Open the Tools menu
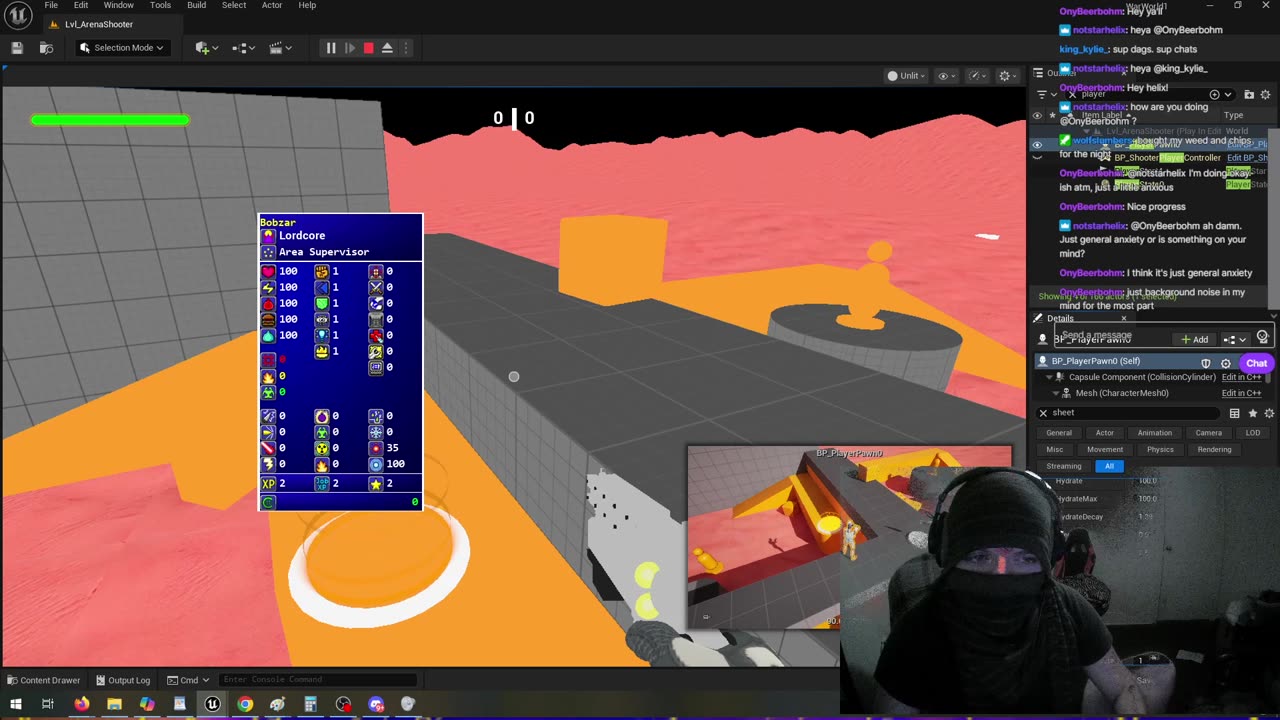 [160, 5]
